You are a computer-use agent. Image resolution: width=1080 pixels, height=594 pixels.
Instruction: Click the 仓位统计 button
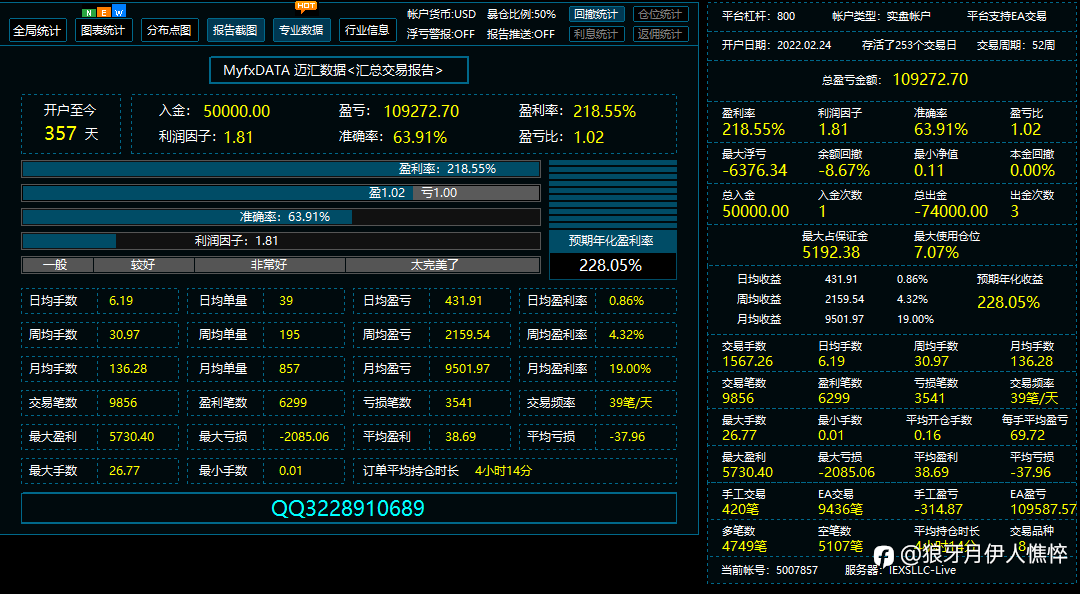660,14
